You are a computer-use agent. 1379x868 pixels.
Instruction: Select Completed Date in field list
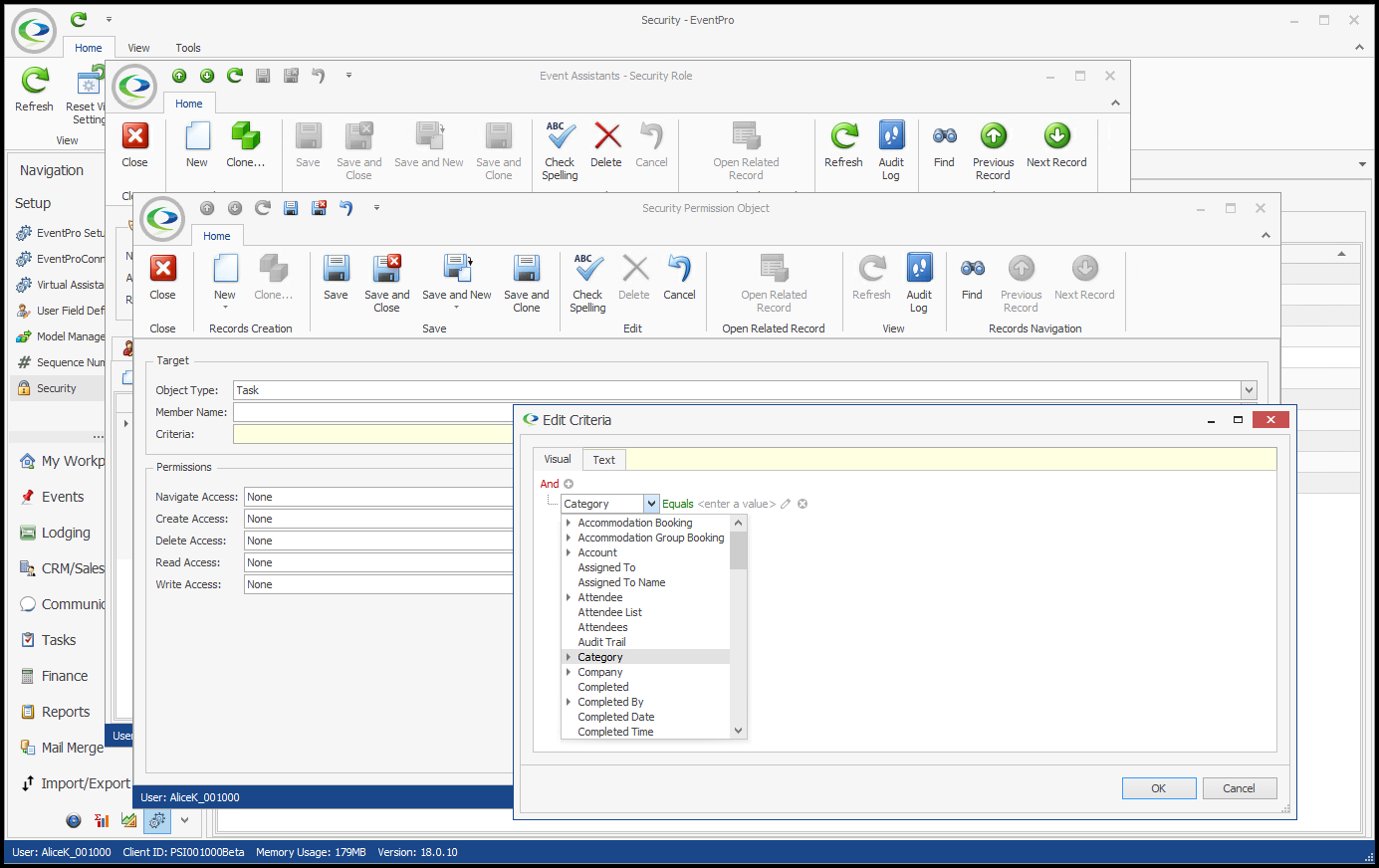(616, 717)
